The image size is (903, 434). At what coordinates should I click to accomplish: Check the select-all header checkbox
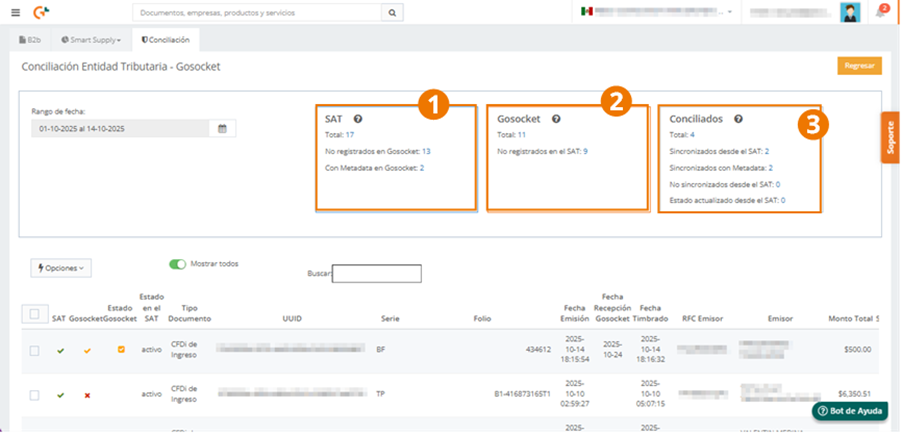(x=34, y=314)
